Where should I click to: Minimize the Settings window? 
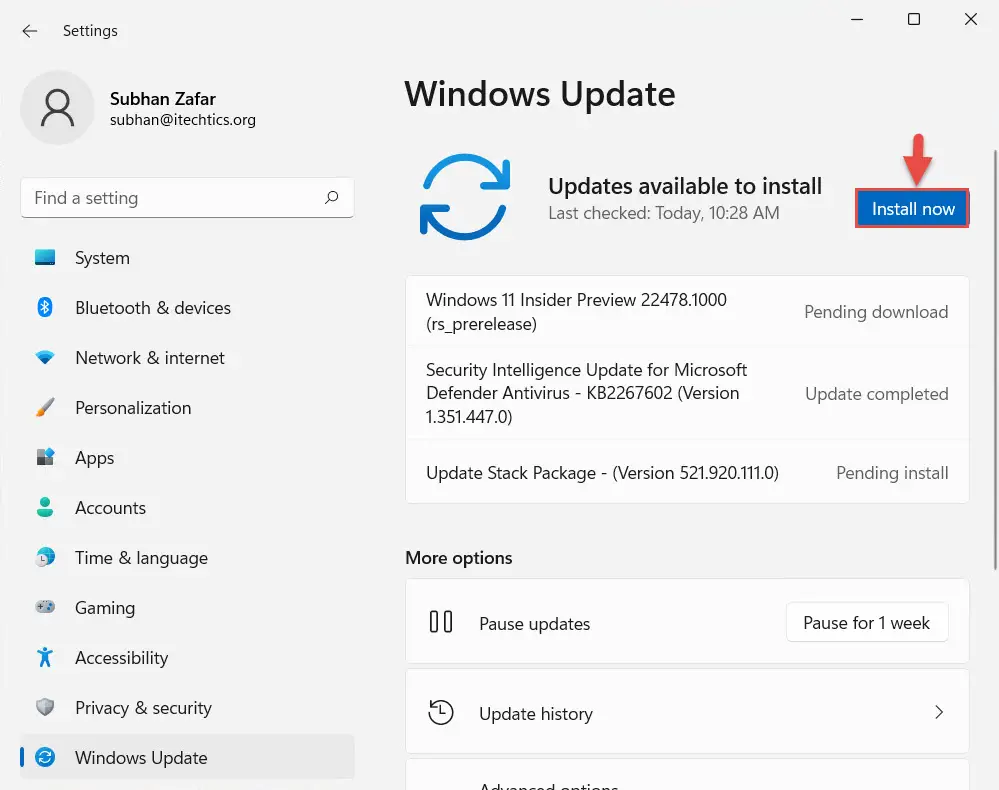(x=857, y=19)
